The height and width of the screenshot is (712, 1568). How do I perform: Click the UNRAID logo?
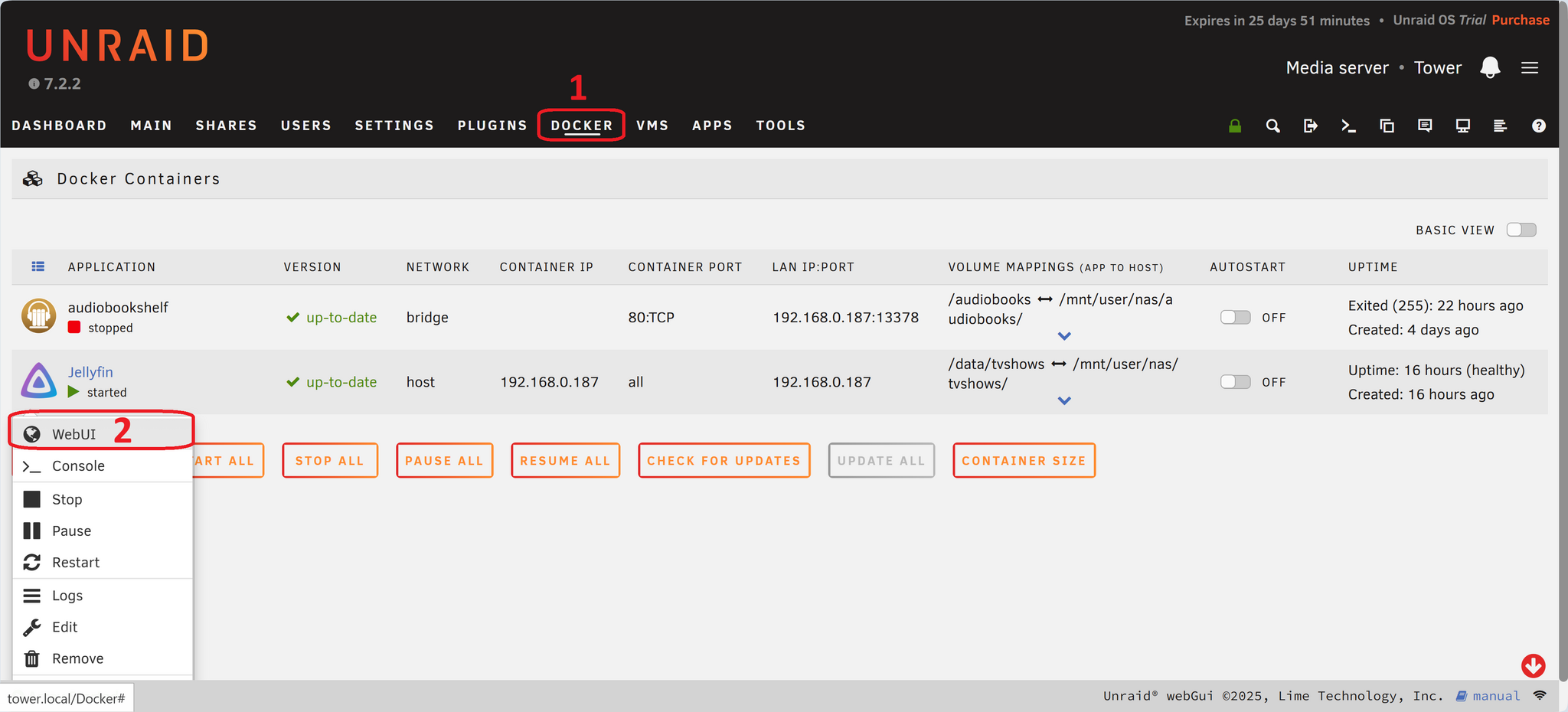coord(118,46)
